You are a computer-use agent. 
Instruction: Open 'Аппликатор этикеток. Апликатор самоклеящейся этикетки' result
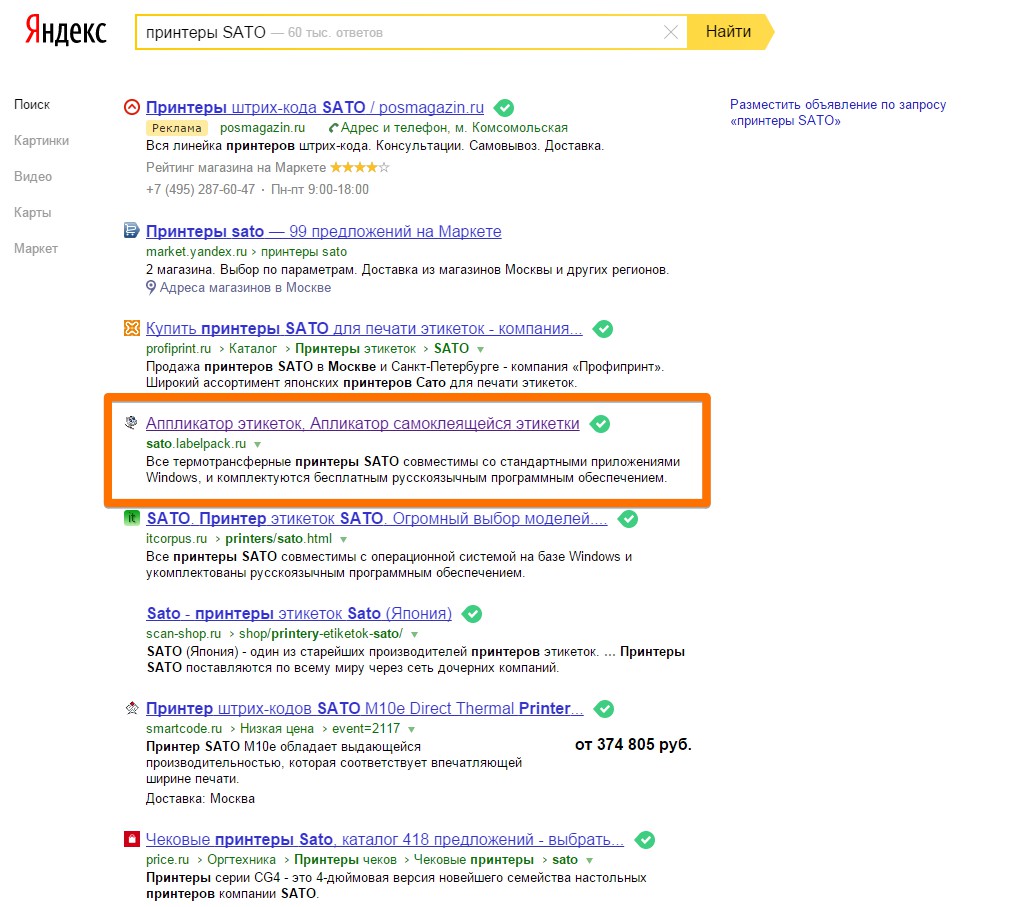[x=363, y=423]
